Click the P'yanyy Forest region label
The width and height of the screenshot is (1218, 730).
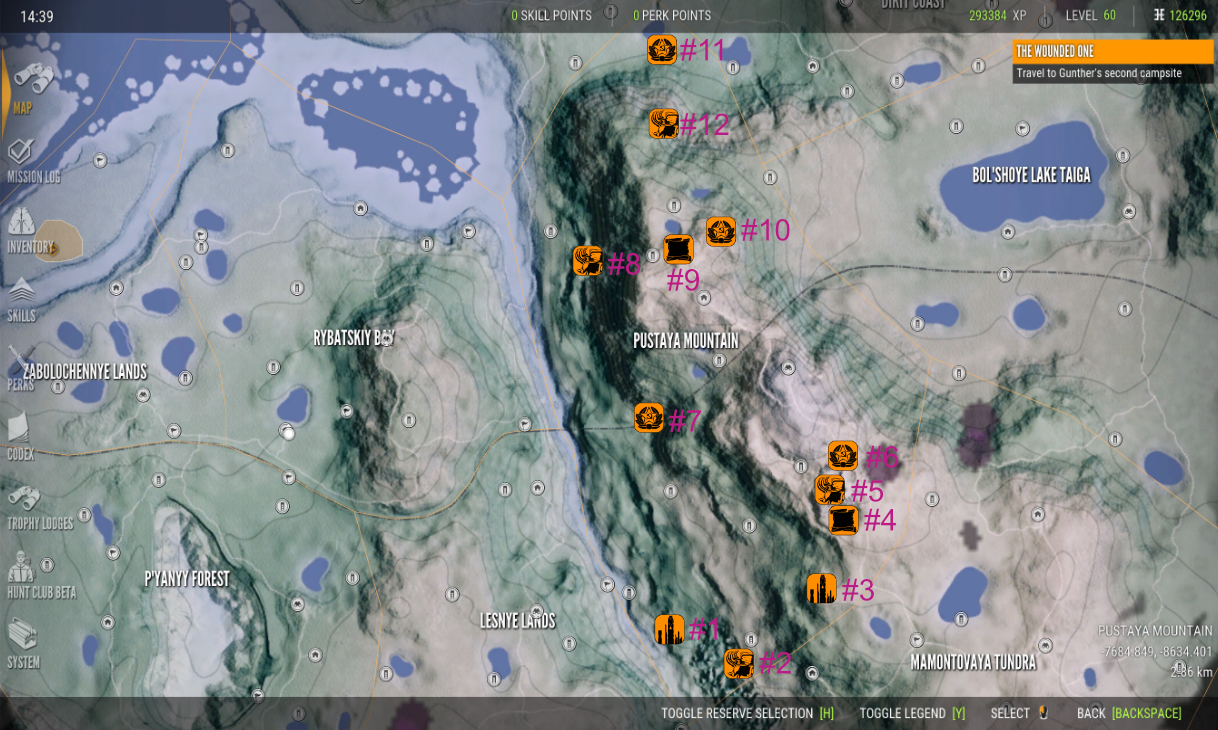click(187, 579)
